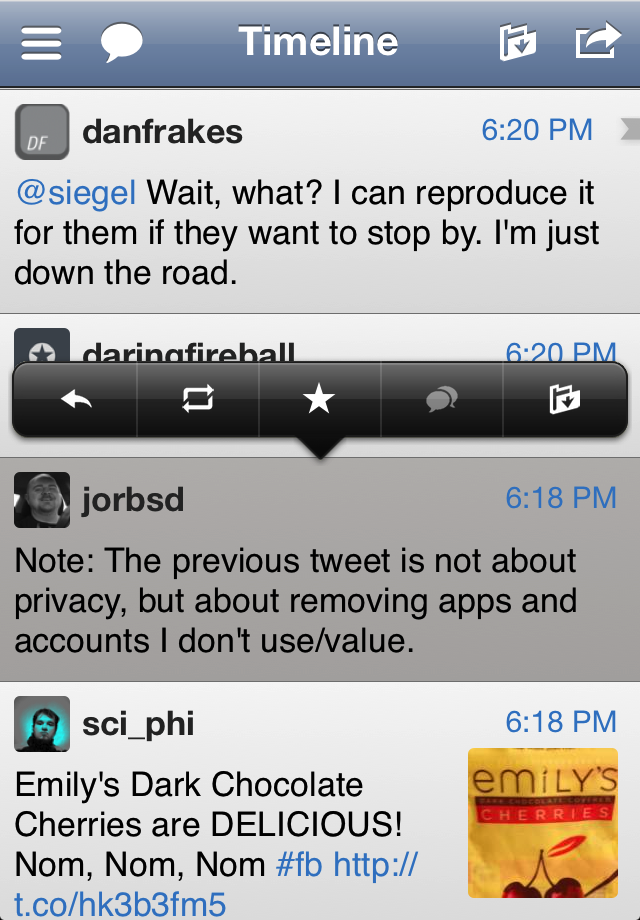
Task: Open the hamburger menu in header
Action: pos(41,42)
